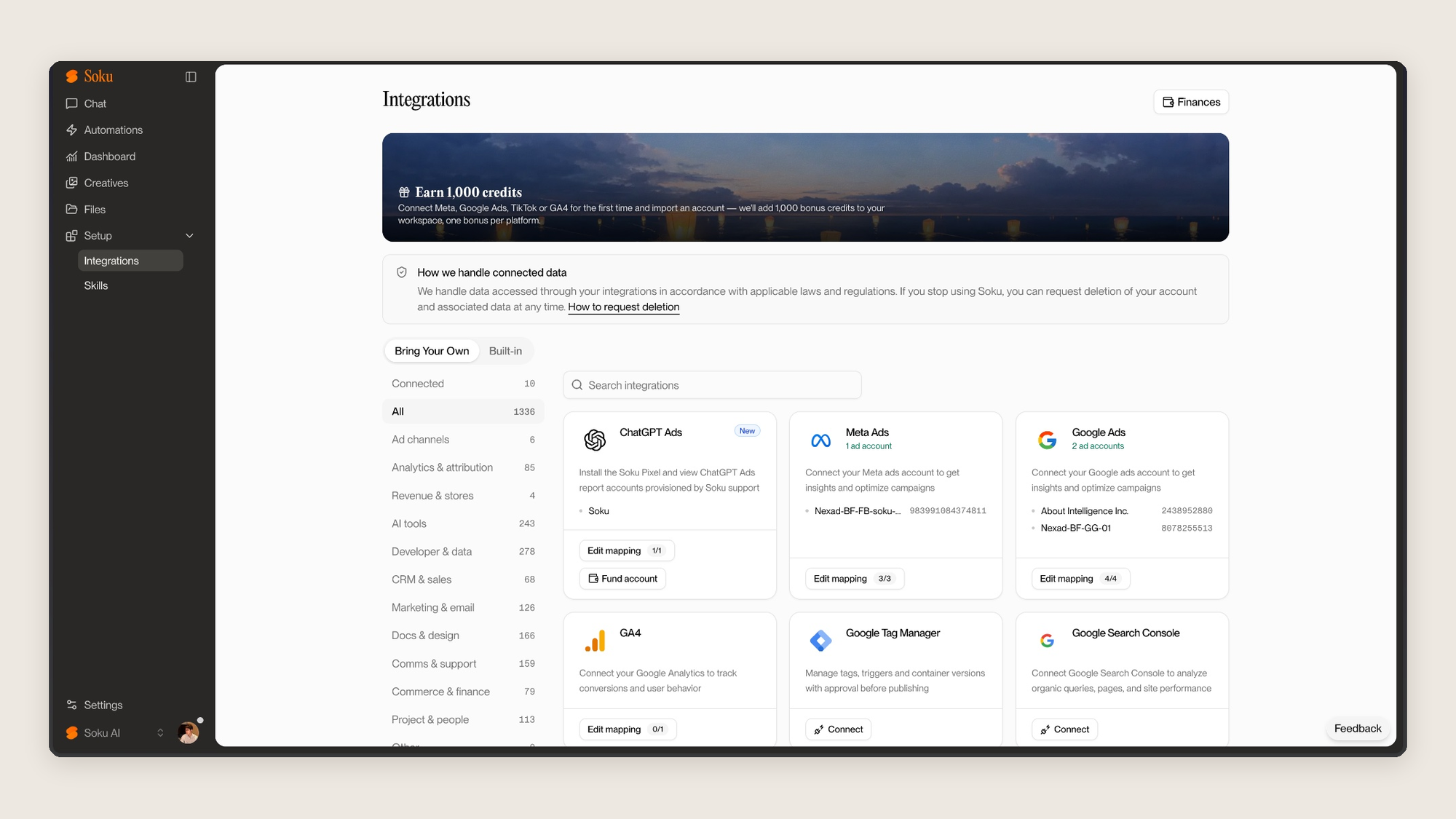
Task: Filter by CRM & sales
Action: coord(463,579)
